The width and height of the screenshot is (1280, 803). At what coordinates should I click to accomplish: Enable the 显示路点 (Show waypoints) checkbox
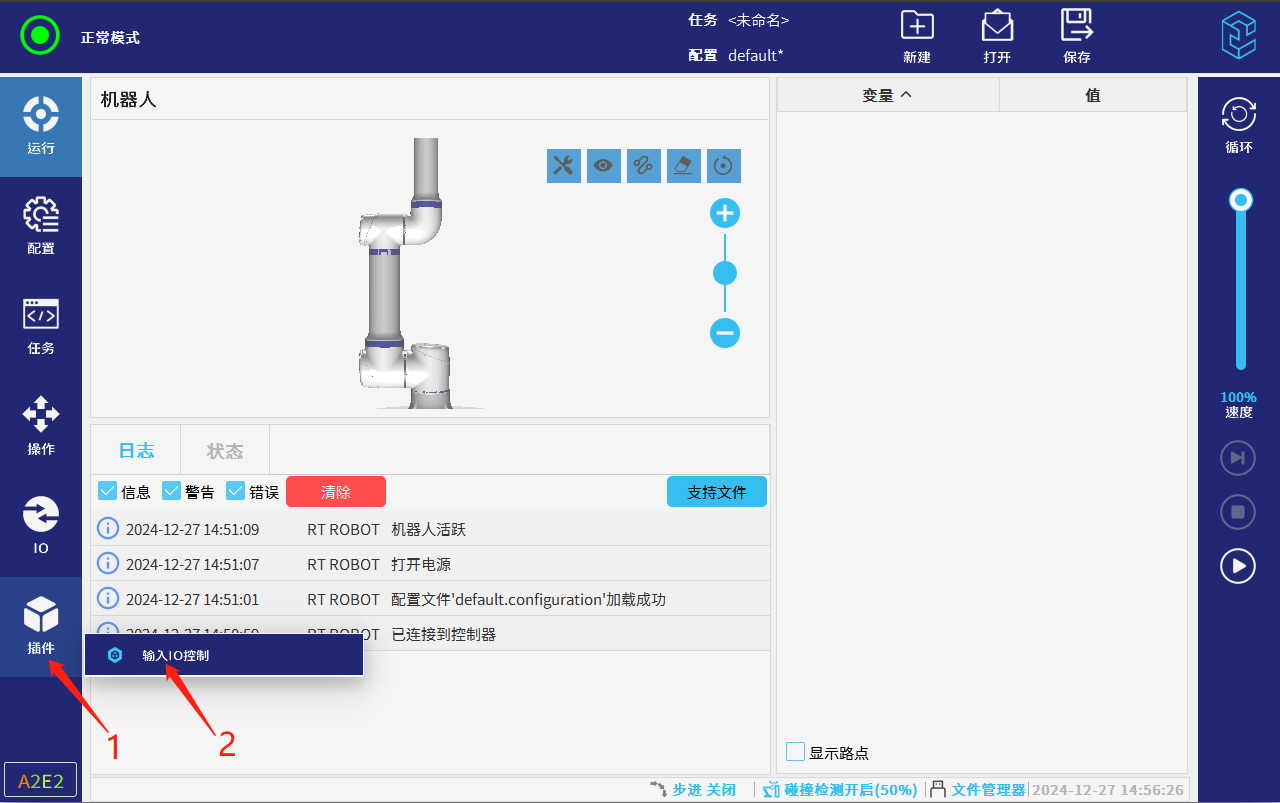[796, 752]
